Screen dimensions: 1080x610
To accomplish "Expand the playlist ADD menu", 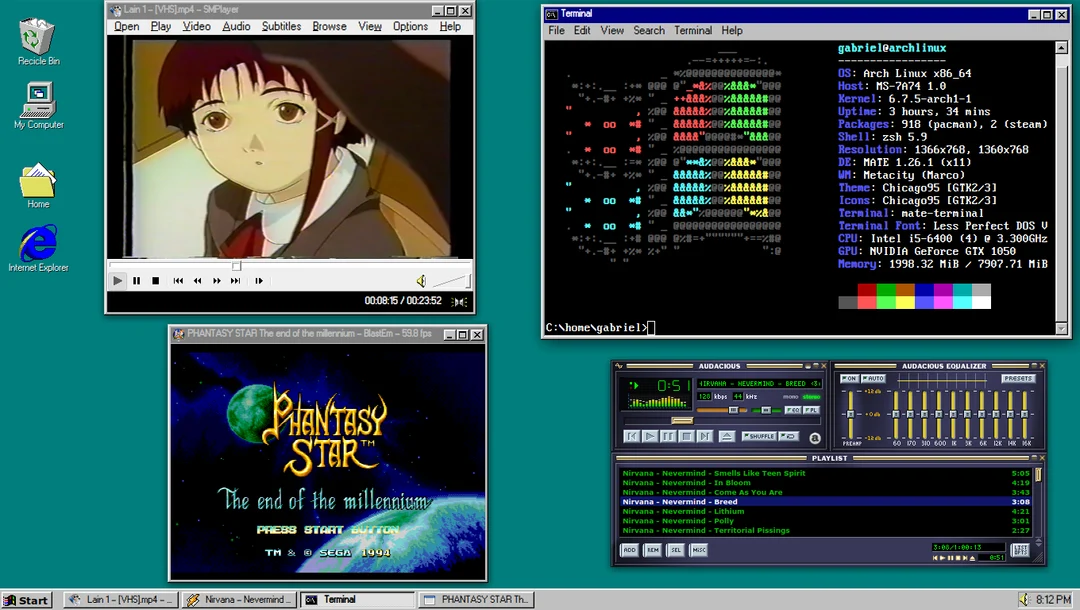I will tap(630, 550).
